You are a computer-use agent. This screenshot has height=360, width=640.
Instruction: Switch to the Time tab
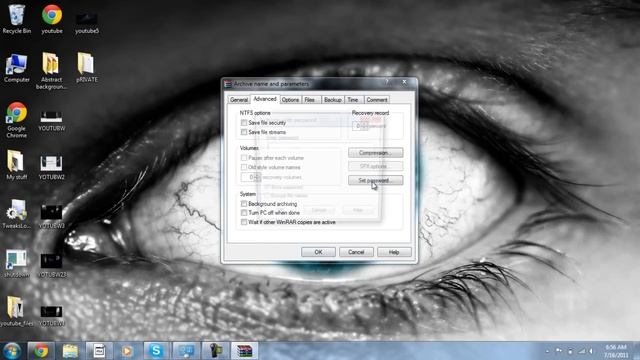tap(353, 100)
